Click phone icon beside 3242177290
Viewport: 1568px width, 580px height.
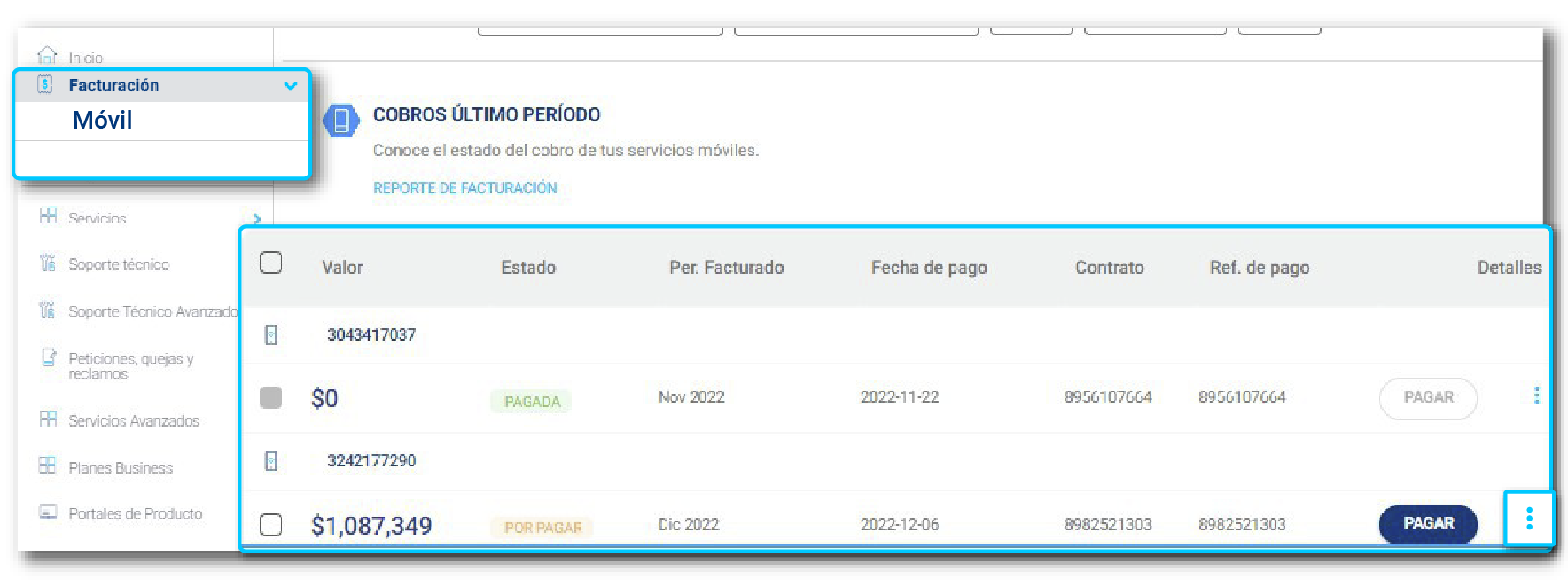271,460
